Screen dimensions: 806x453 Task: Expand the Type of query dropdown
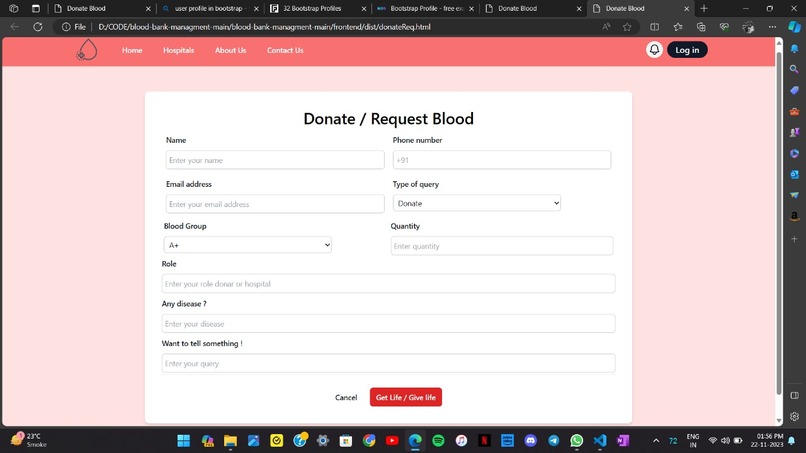pos(477,203)
